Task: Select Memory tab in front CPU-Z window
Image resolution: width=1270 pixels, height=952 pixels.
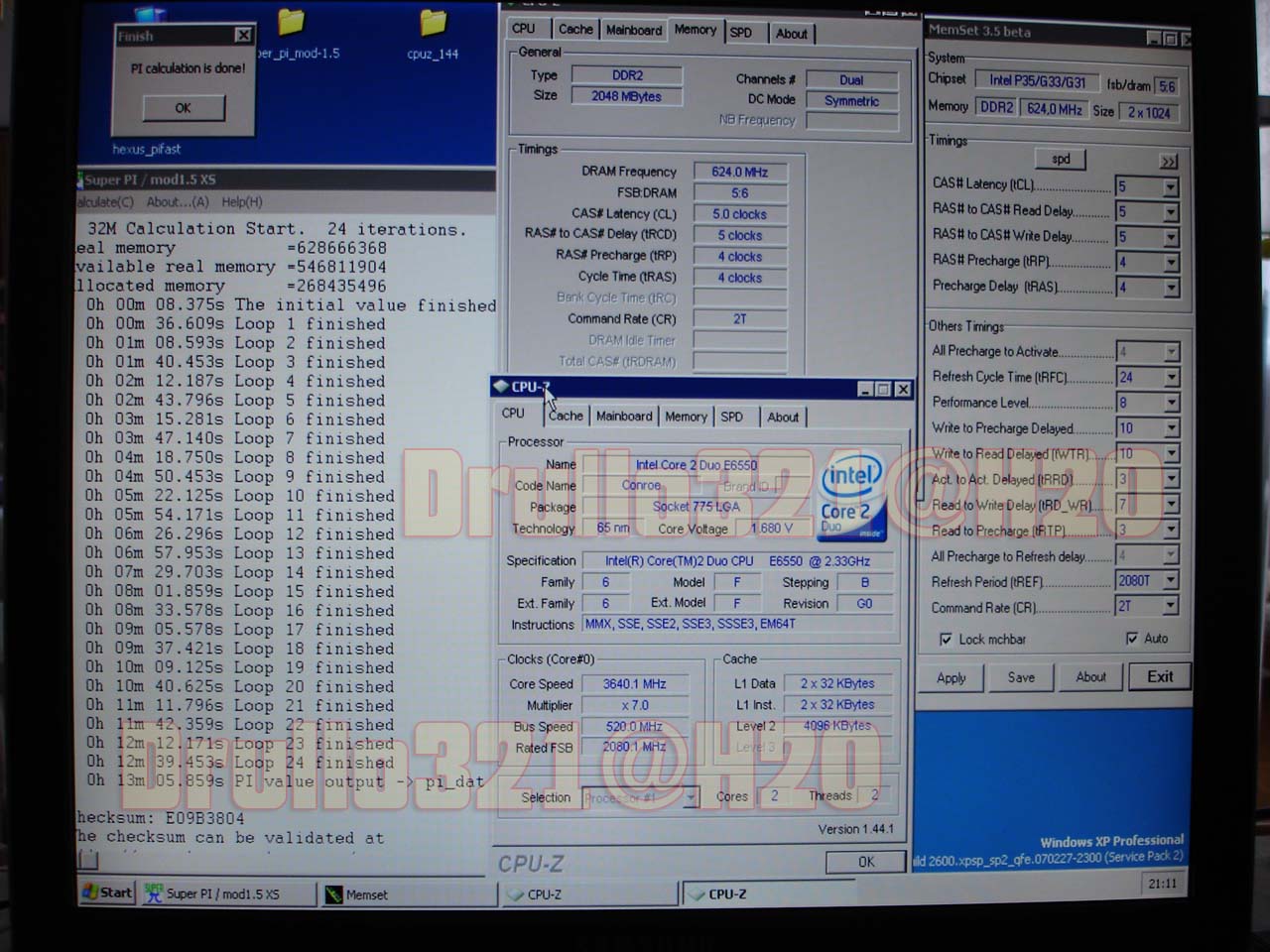Action: 686,416
